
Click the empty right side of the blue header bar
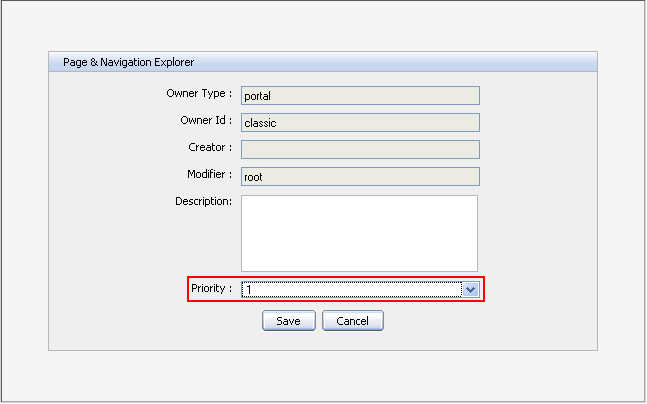(x=450, y=62)
